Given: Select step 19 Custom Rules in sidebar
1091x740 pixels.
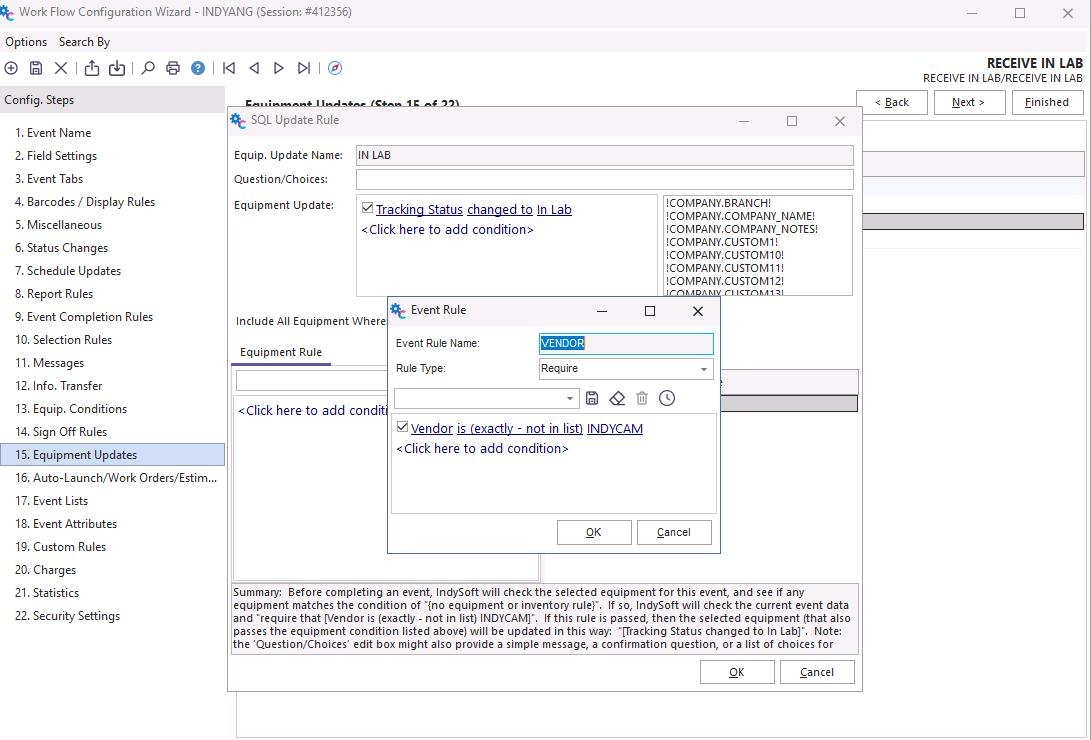Looking at the screenshot, I should click(x=69, y=547).
